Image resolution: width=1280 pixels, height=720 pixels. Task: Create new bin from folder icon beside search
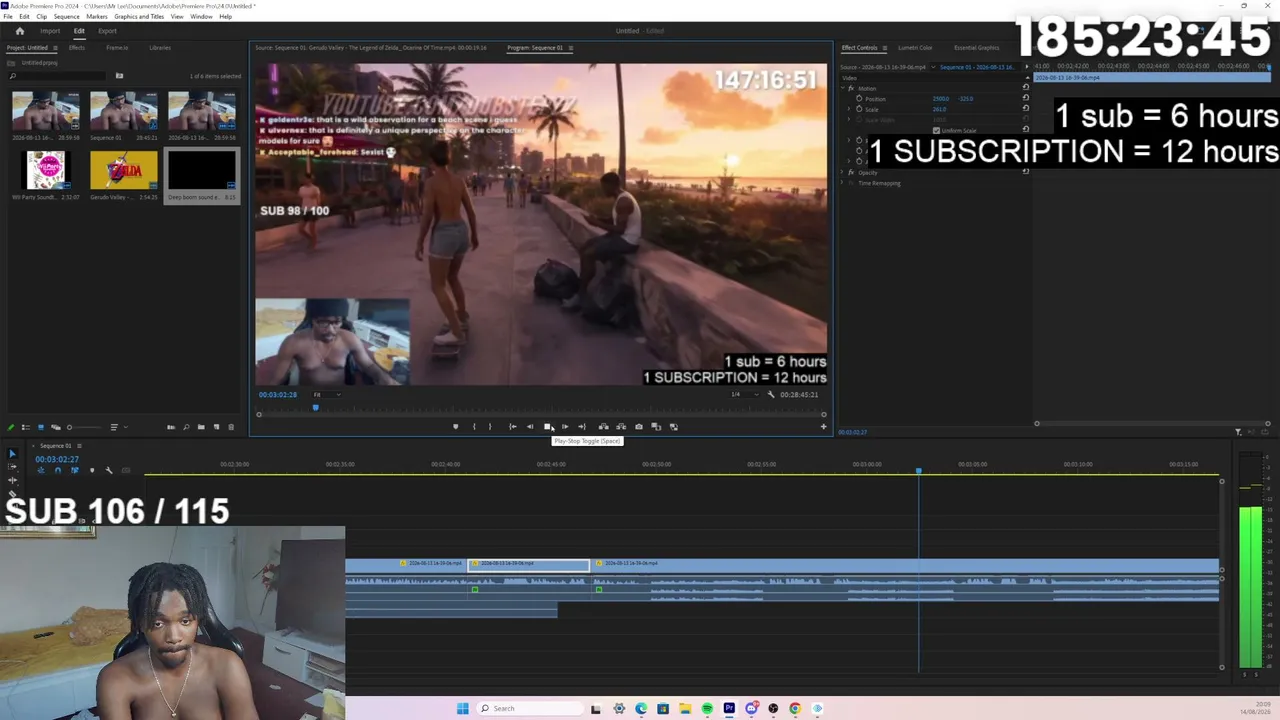119,76
